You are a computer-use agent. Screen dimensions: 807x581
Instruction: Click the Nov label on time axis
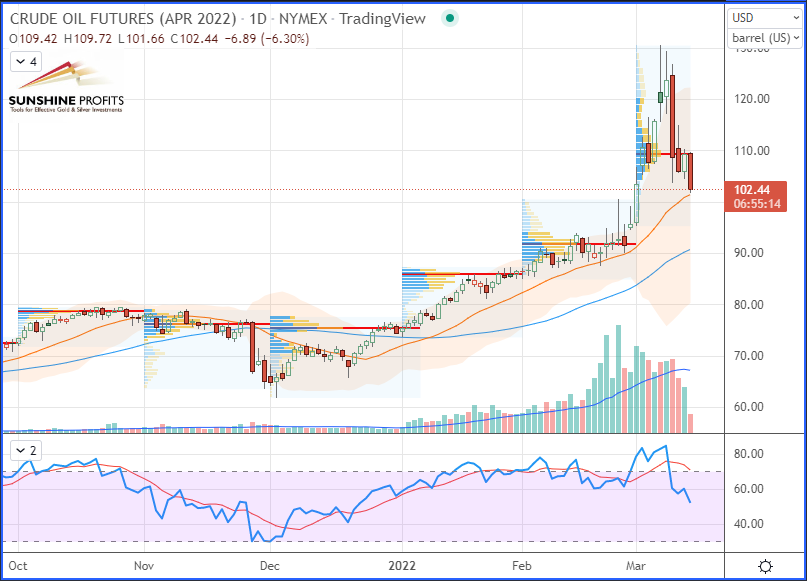144,566
